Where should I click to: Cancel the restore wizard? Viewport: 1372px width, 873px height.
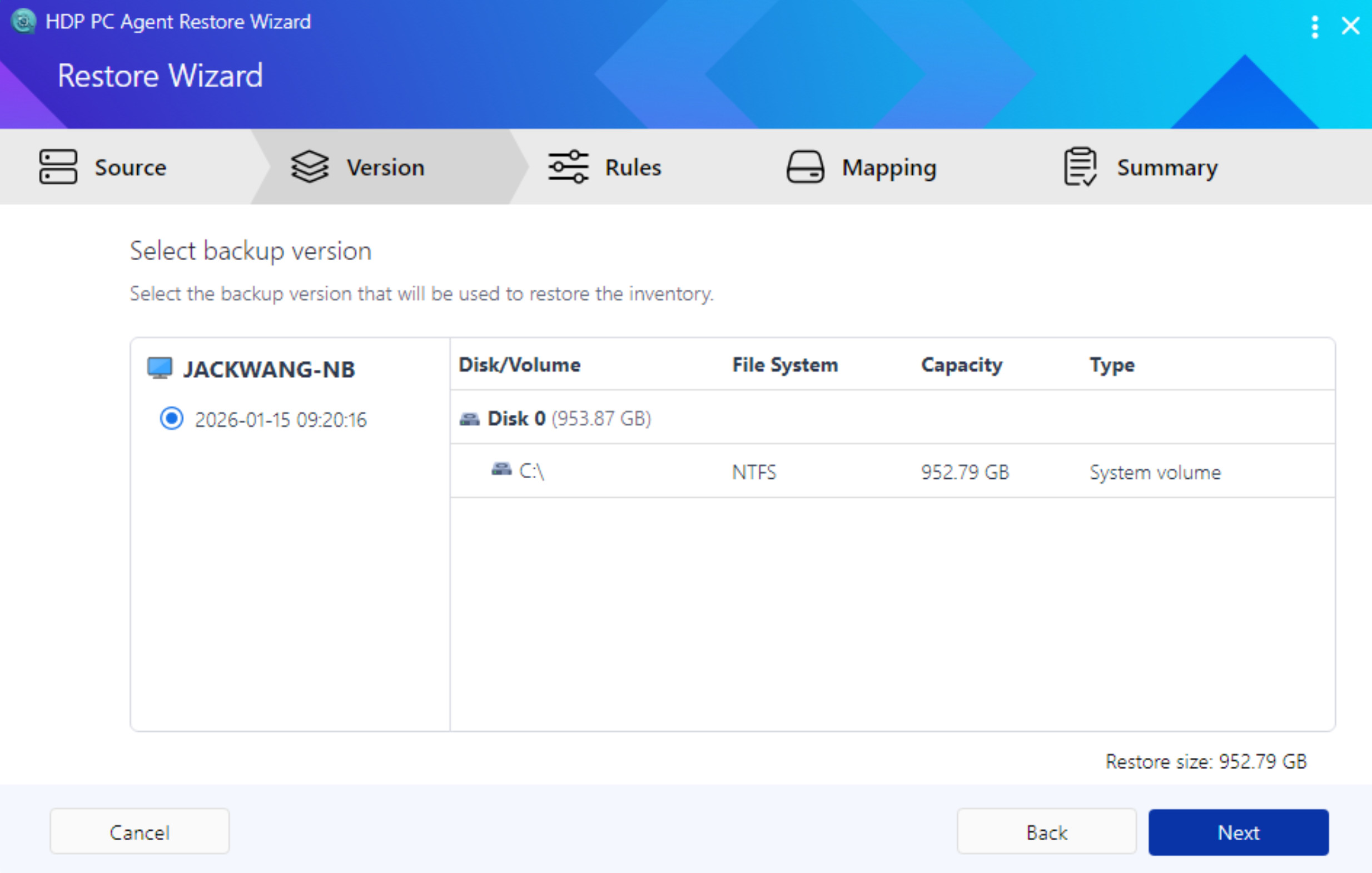[140, 832]
